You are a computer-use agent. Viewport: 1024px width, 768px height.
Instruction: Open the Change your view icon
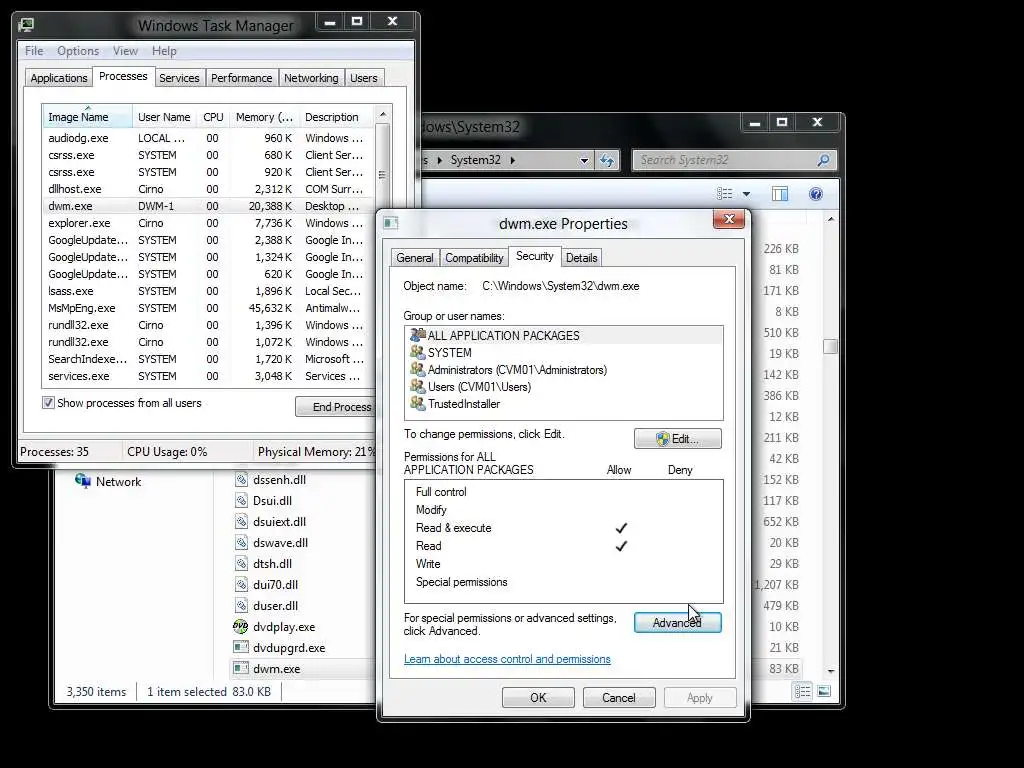pyautogui.click(x=725, y=193)
